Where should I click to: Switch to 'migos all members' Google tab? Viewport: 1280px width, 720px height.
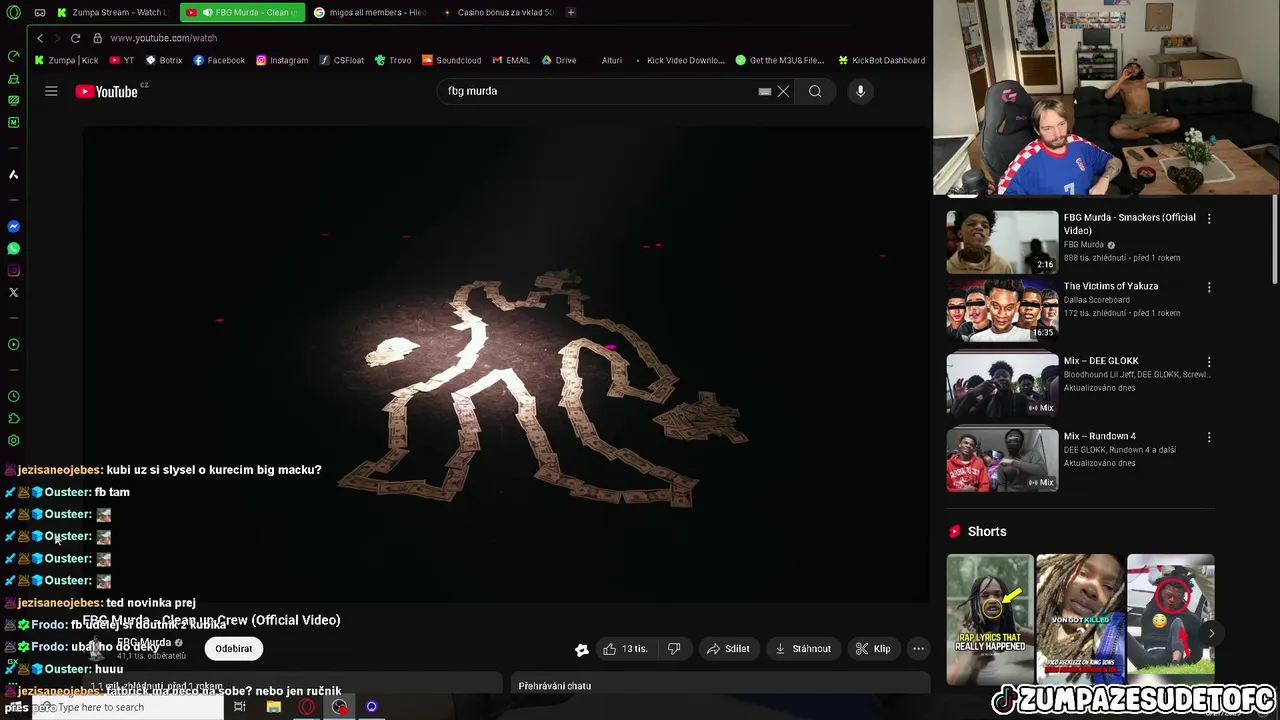(370, 12)
